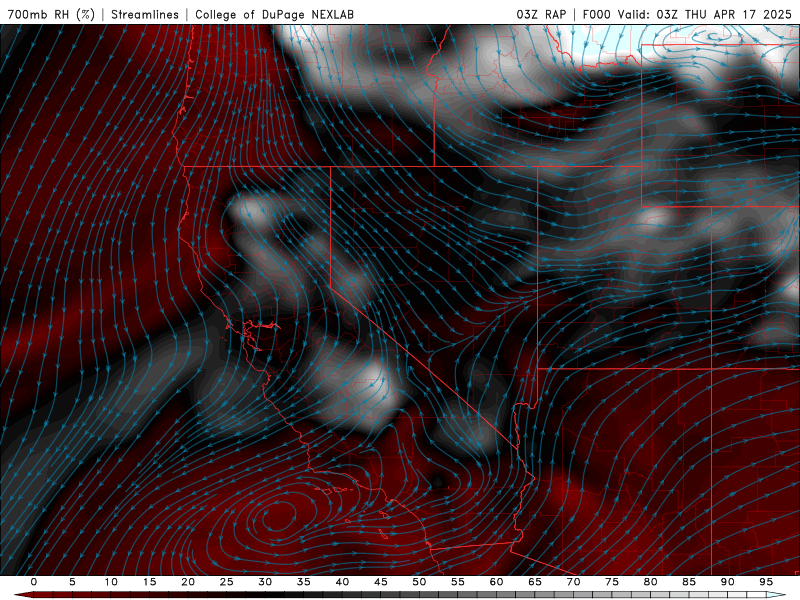Click the "F000" forecast hour label
The image size is (800, 600).
click(x=597, y=14)
